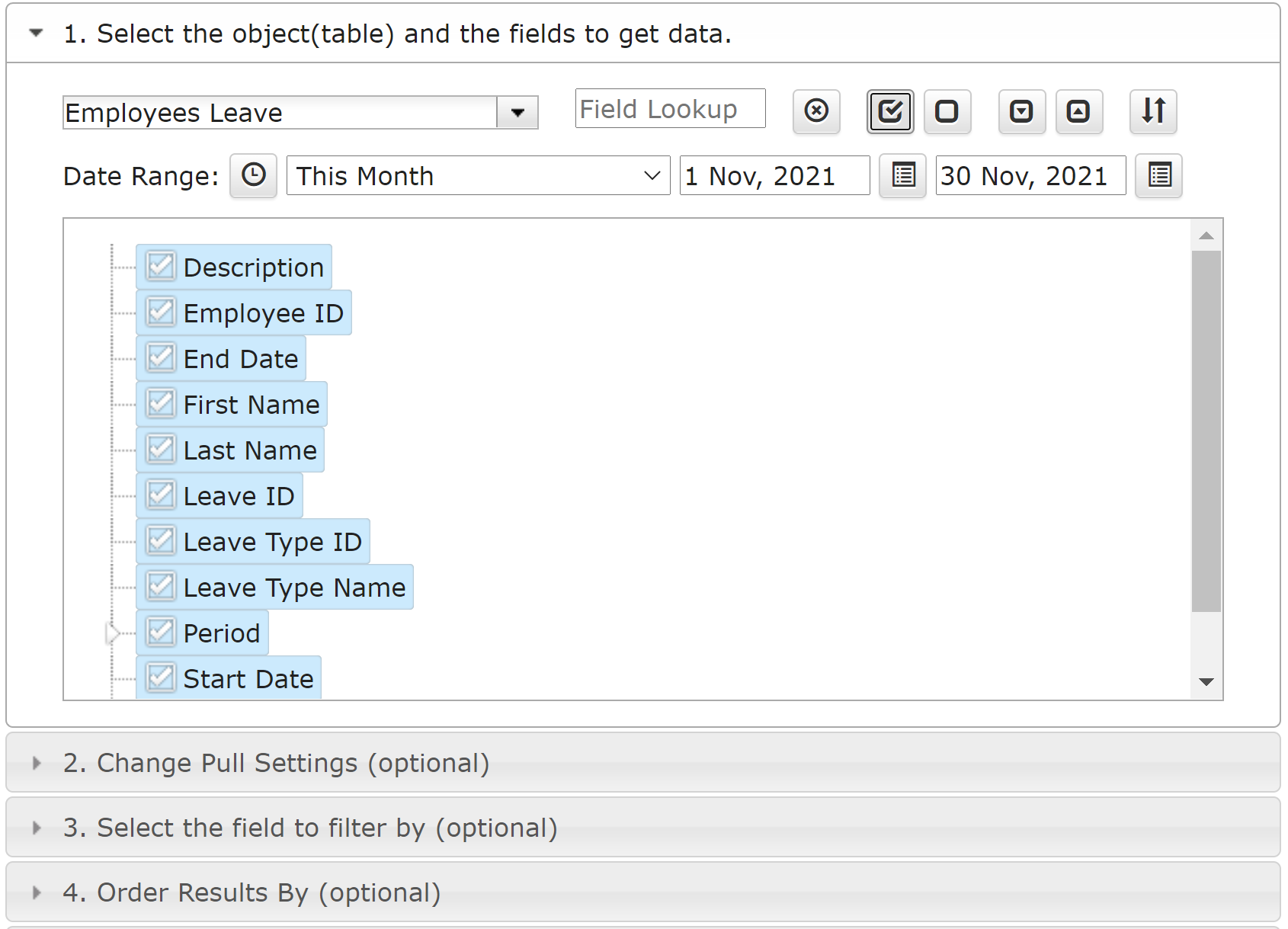
Task: Click the clear field lookup X icon
Action: 816,111
